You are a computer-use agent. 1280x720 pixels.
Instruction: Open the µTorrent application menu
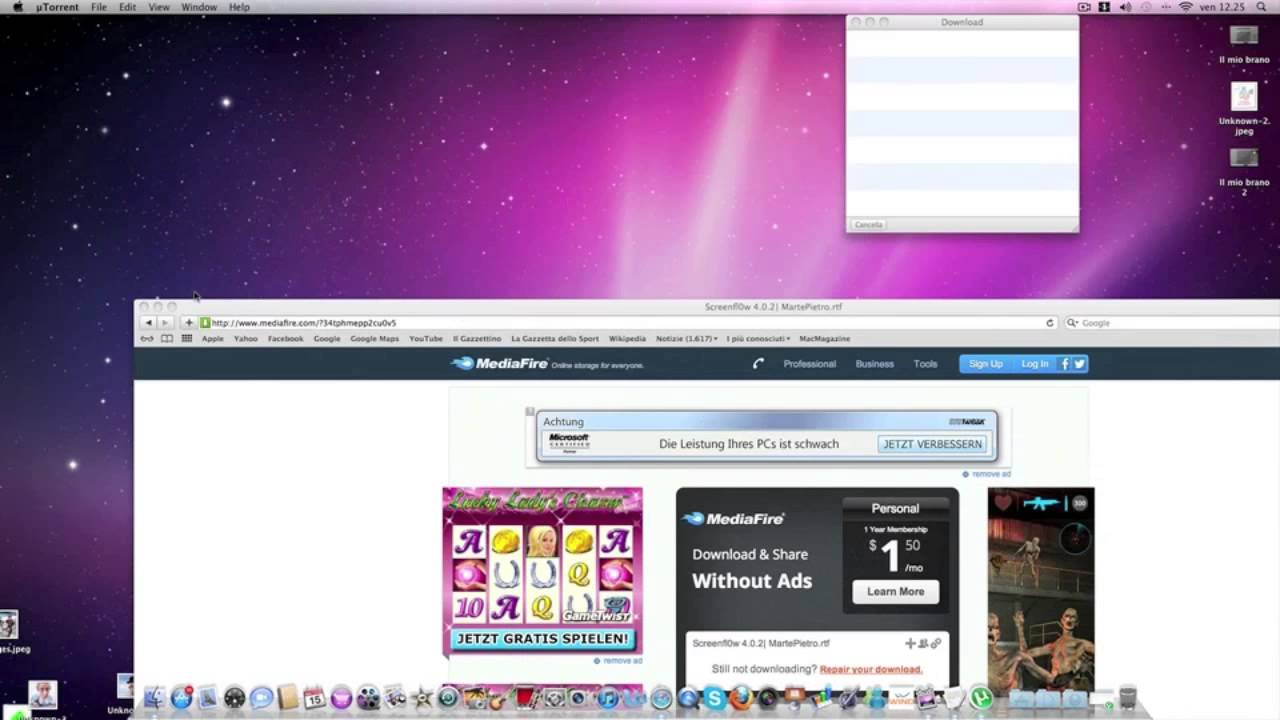57,7
